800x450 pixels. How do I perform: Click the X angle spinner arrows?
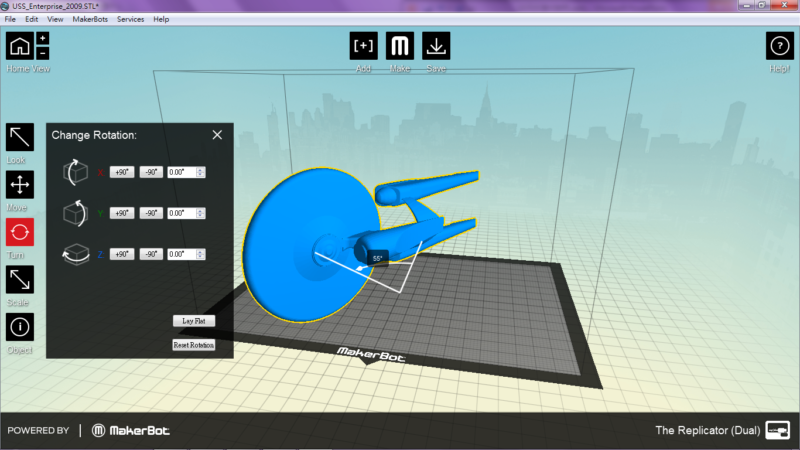pyautogui.click(x=201, y=172)
